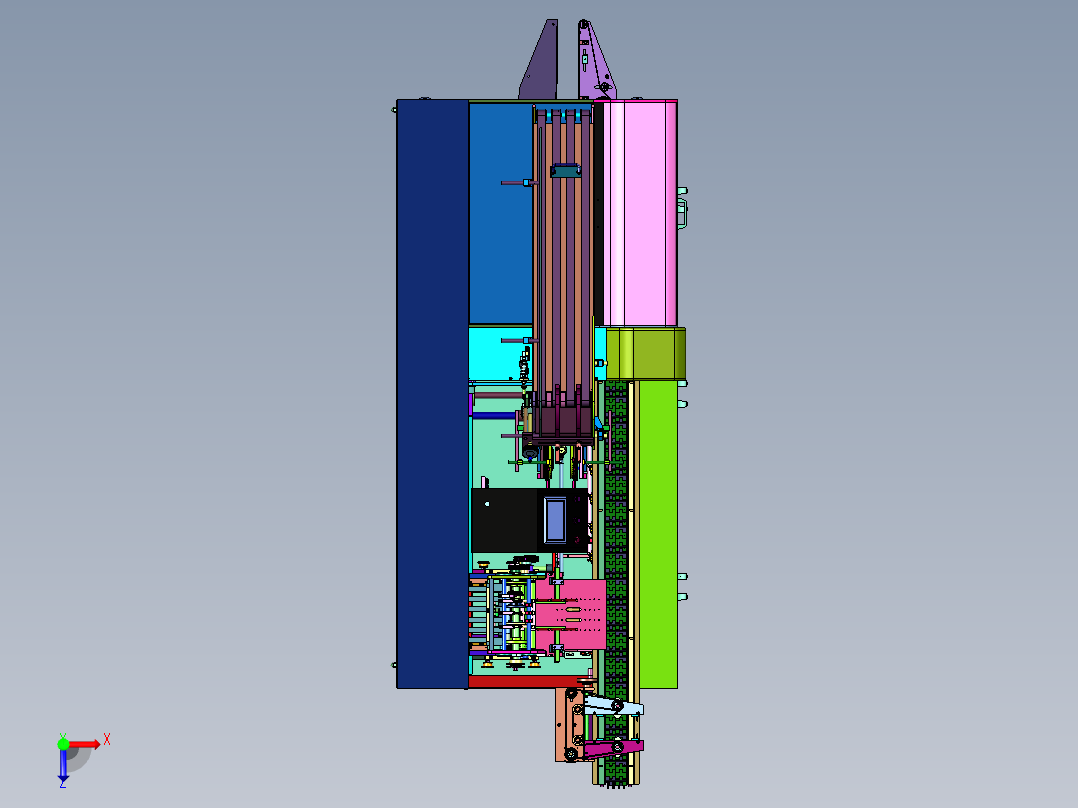Image resolution: width=1078 pixels, height=808 pixels.
Task: Select the dark purple triangular bracket on top
Action: point(540,62)
